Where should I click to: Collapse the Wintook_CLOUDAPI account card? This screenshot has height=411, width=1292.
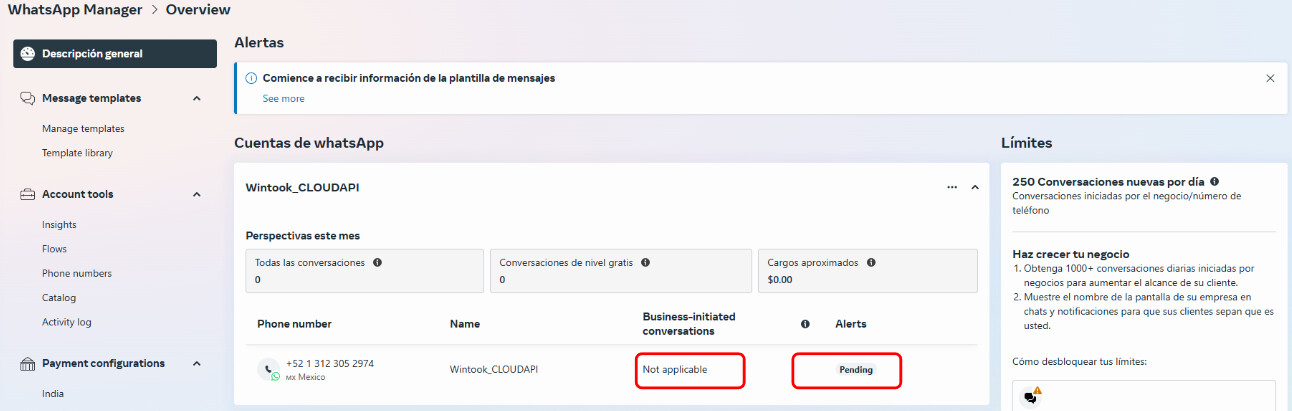(x=975, y=187)
